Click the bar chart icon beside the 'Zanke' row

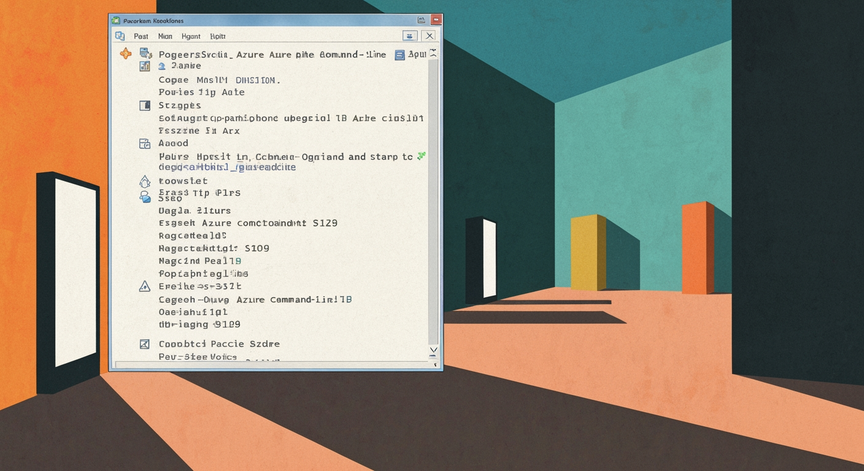click(x=145, y=66)
